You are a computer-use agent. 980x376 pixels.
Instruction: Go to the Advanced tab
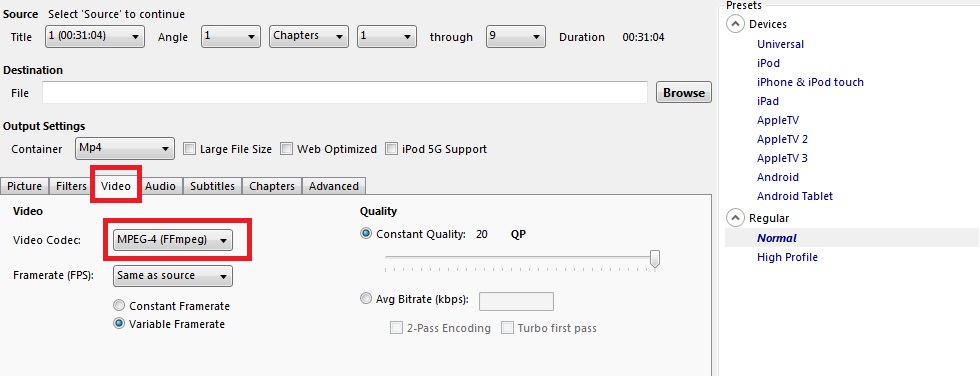coord(334,186)
